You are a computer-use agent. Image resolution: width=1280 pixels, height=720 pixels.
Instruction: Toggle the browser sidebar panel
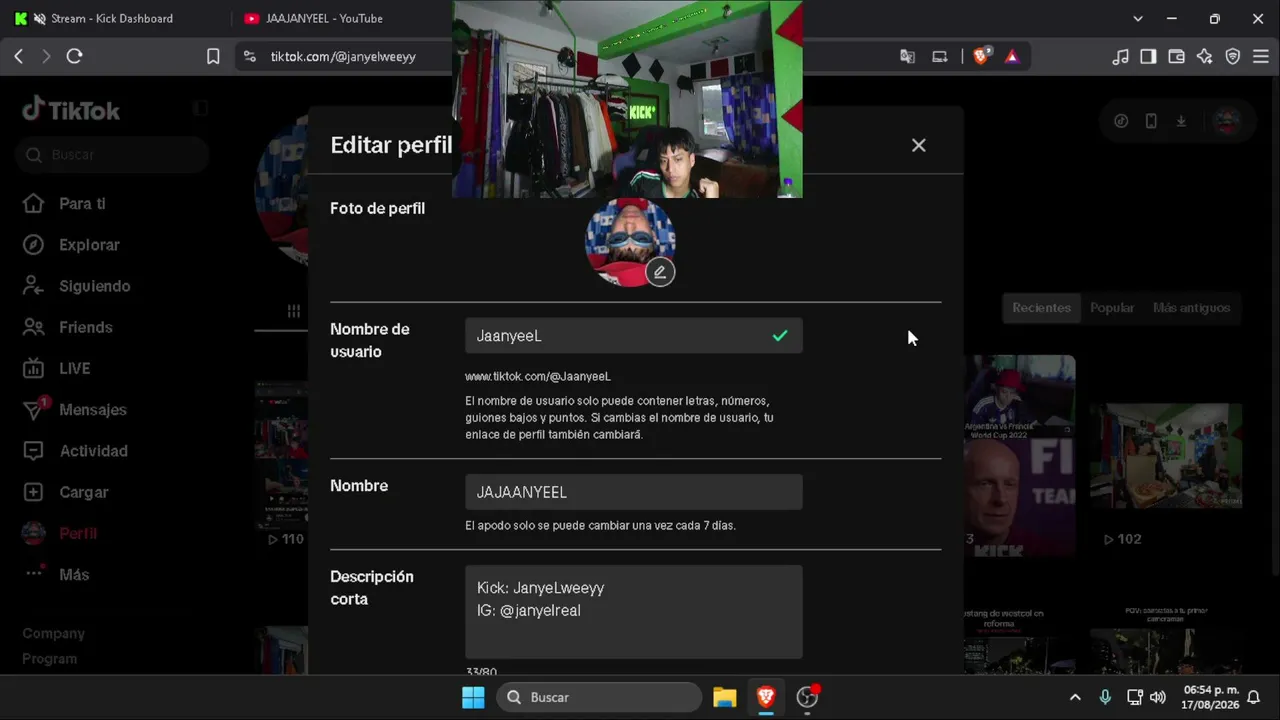(x=1148, y=57)
